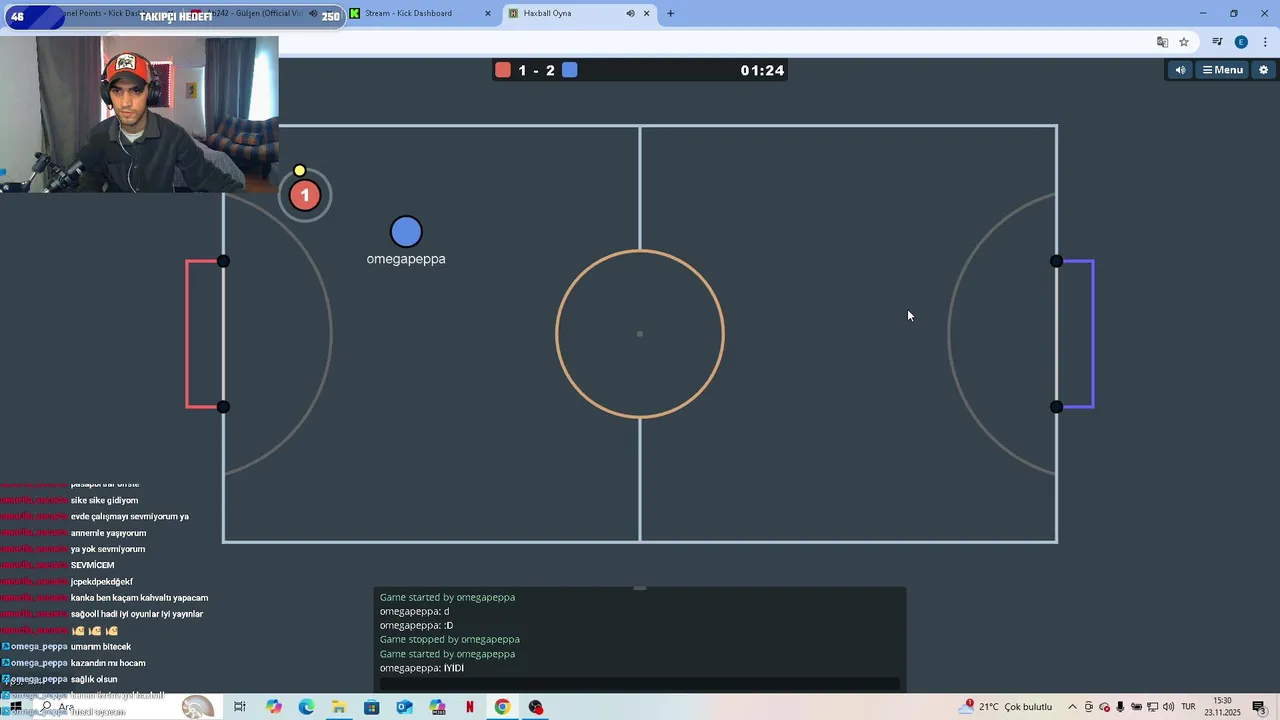The height and width of the screenshot is (720, 1280).
Task: Click the yellow ball on the field
Action: point(299,171)
